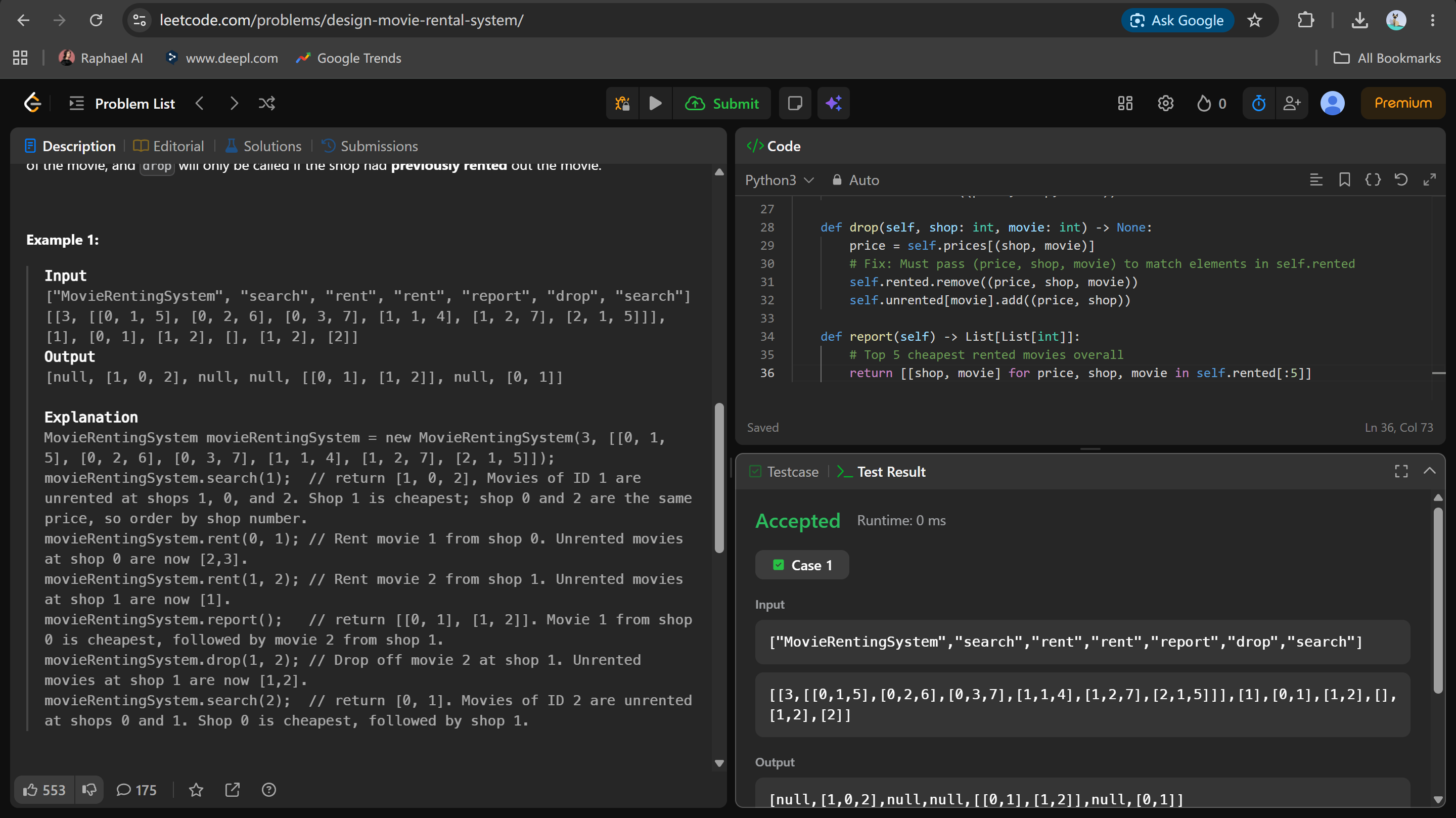Open the browser apps grid icon
The width and height of the screenshot is (1456, 818).
click(x=20, y=58)
